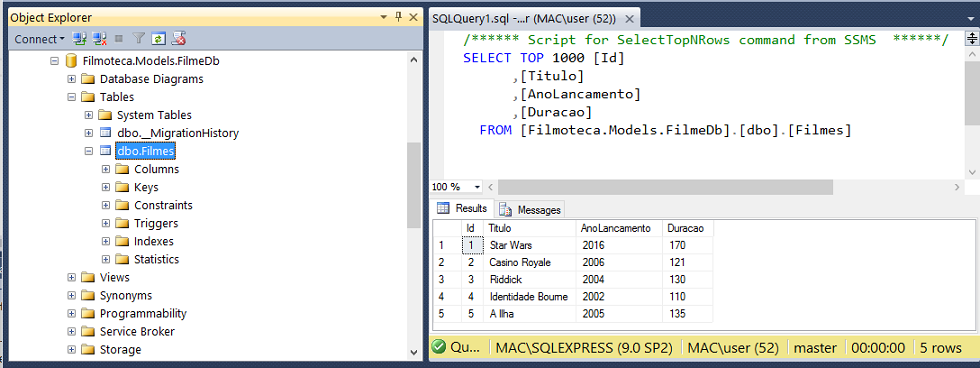The width and height of the screenshot is (980, 368).
Task: Expand the Columns folder
Action: coord(106,169)
